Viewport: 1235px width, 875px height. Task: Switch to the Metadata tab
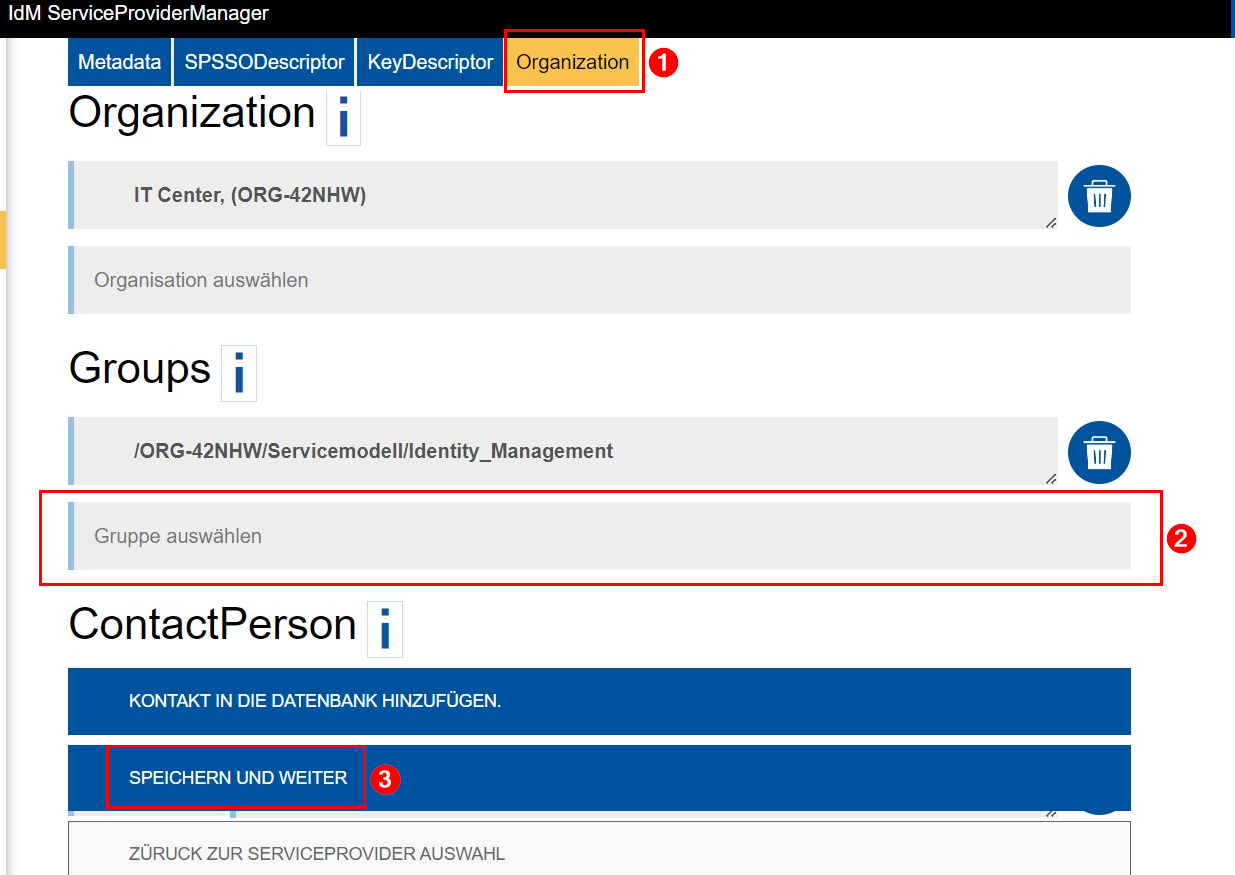point(119,61)
